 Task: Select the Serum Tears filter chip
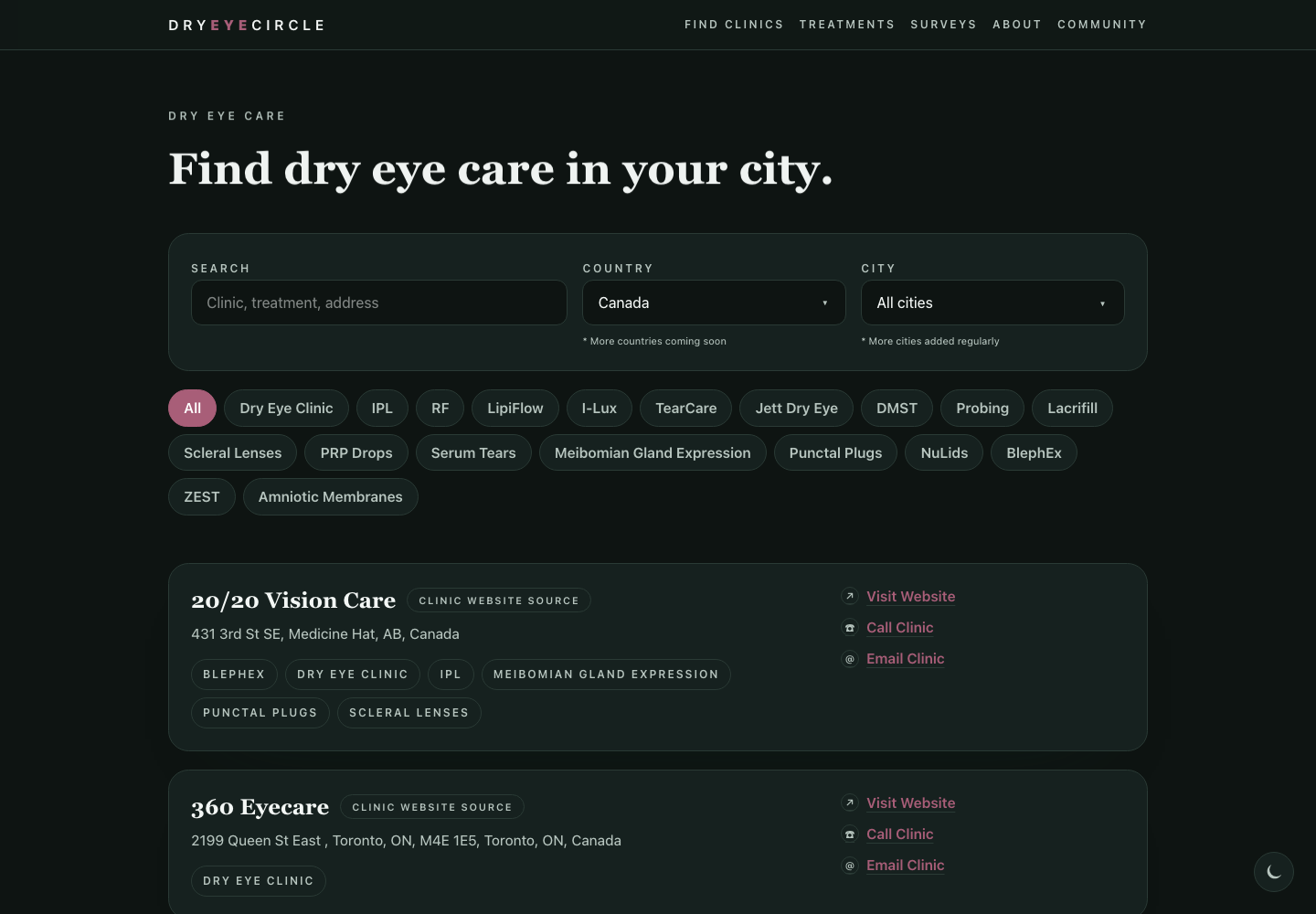pos(473,452)
